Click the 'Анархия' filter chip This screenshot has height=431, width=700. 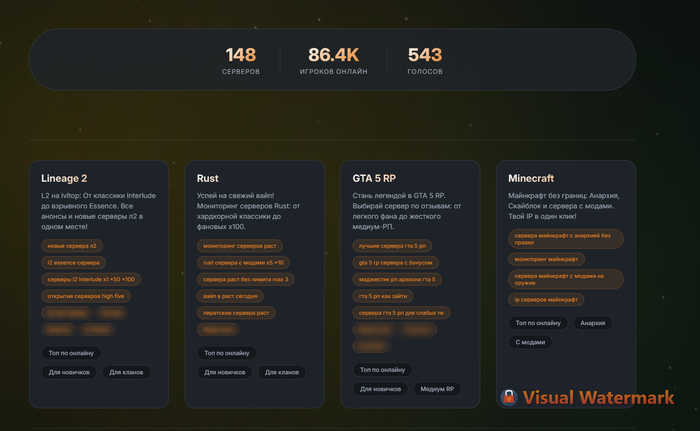pos(593,323)
